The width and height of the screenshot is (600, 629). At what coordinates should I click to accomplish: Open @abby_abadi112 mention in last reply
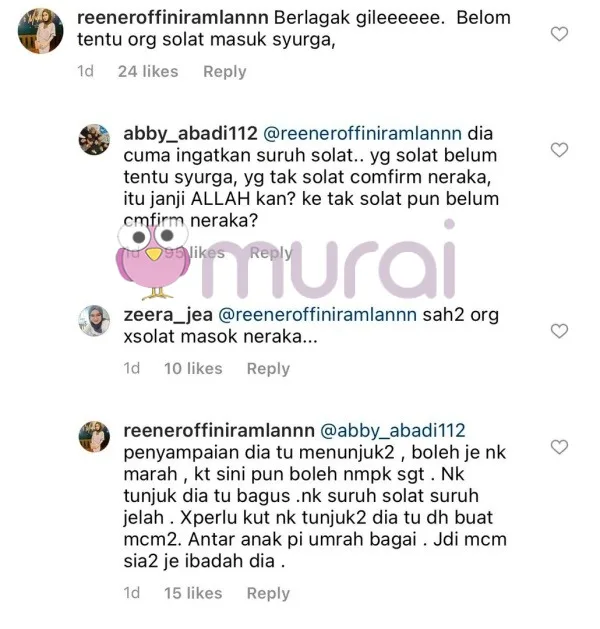click(393, 430)
